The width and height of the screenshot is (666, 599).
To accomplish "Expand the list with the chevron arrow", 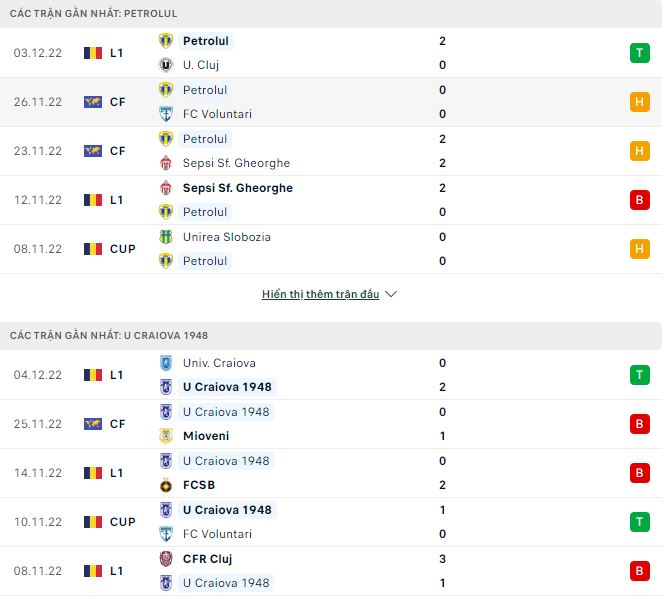I will click(x=391, y=295).
